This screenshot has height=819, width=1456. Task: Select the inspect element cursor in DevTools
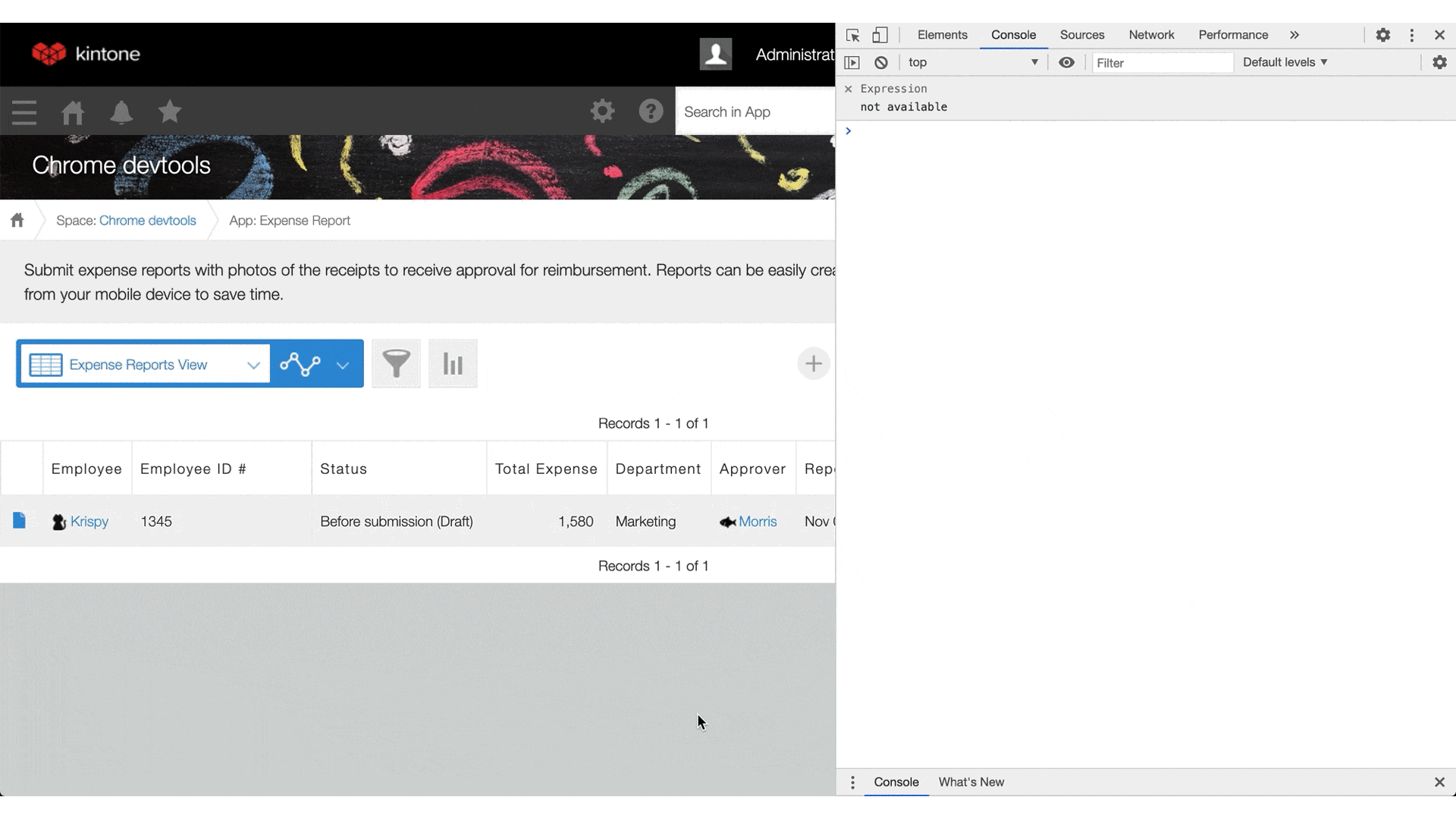coord(852,35)
